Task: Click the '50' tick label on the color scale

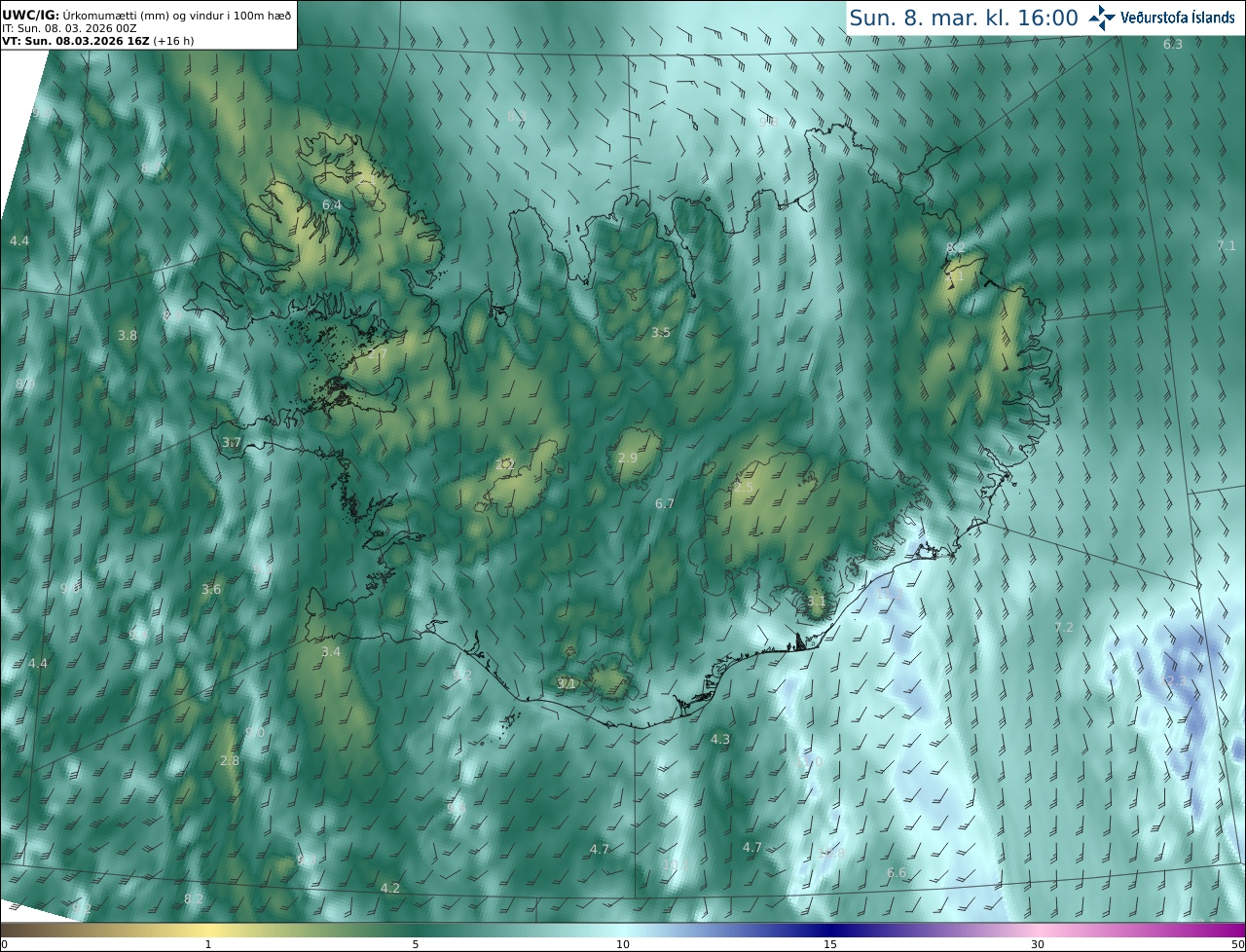Action: click(x=1237, y=944)
